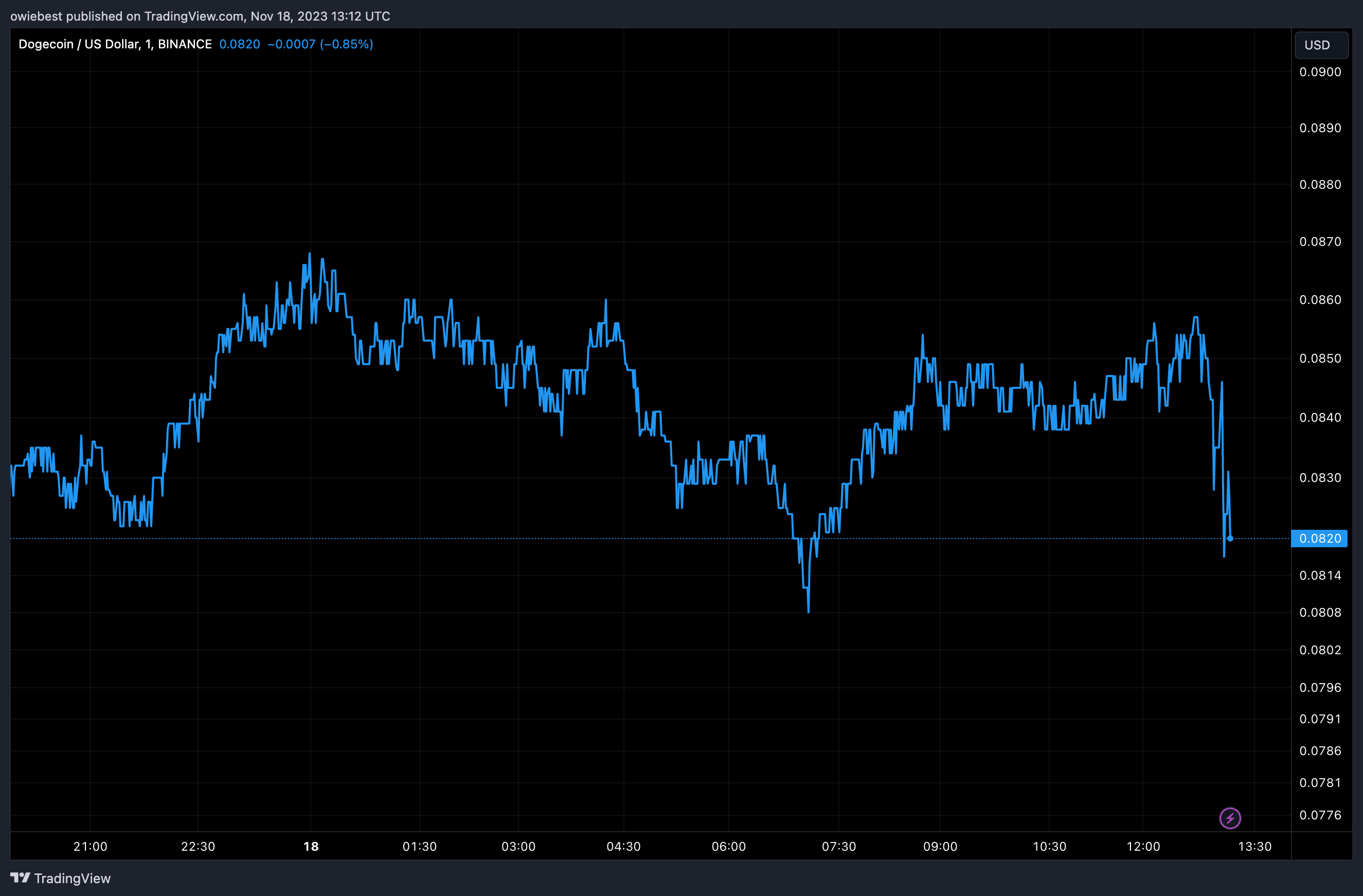
Task: Click the 0.0786 price axis label
Action: (x=1320, y=751)
